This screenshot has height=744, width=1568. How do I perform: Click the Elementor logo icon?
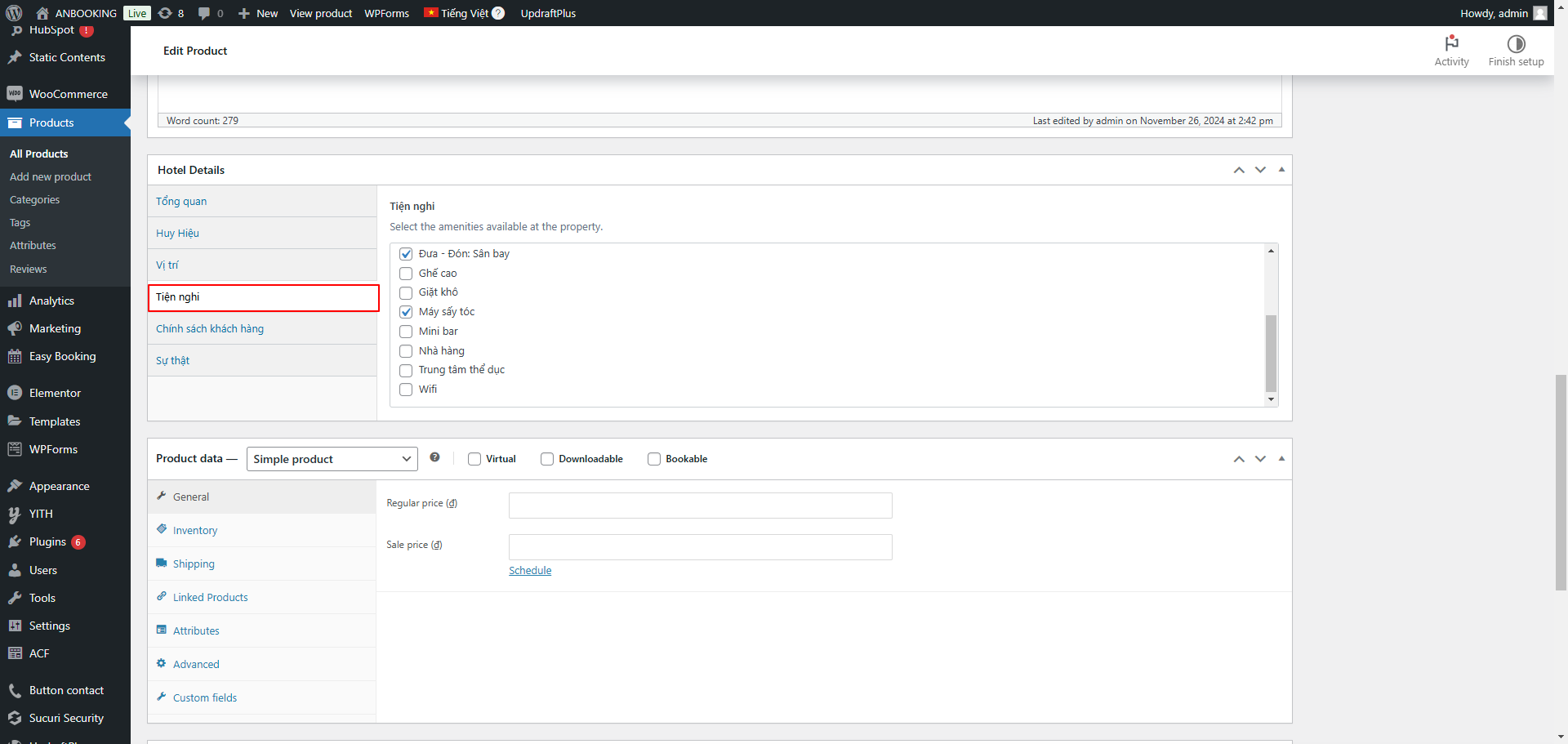click(x=15, y=393)
